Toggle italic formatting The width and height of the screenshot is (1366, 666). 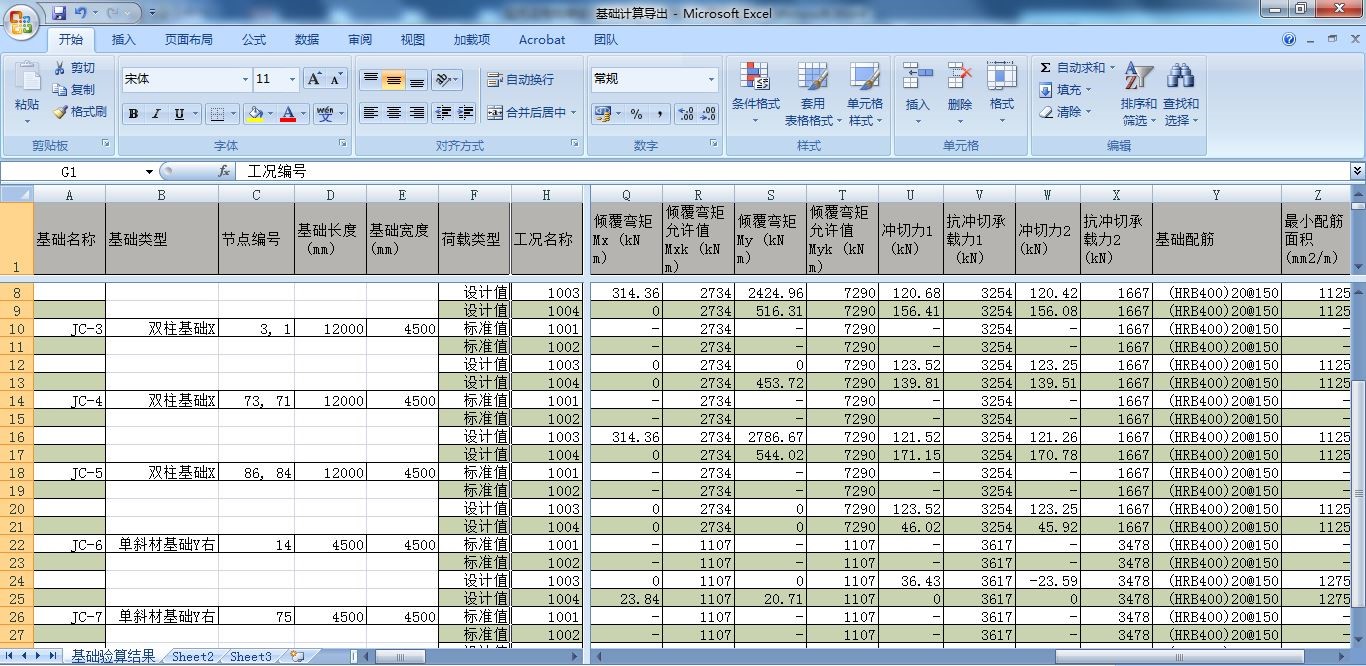(156, 114)
